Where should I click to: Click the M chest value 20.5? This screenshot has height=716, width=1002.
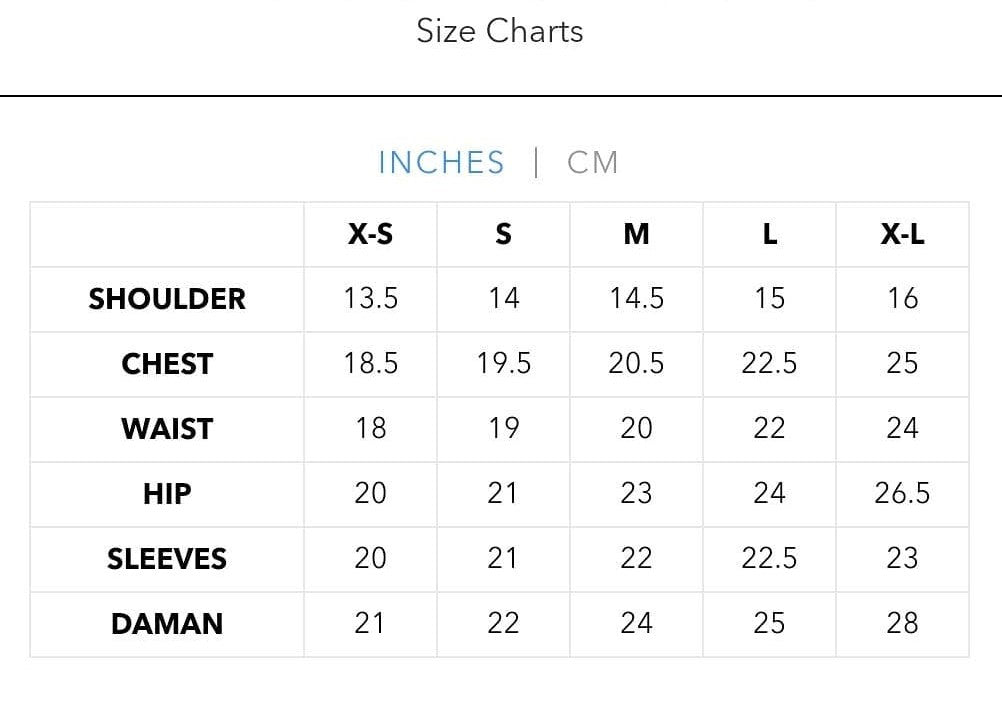[x=636, y=364]
